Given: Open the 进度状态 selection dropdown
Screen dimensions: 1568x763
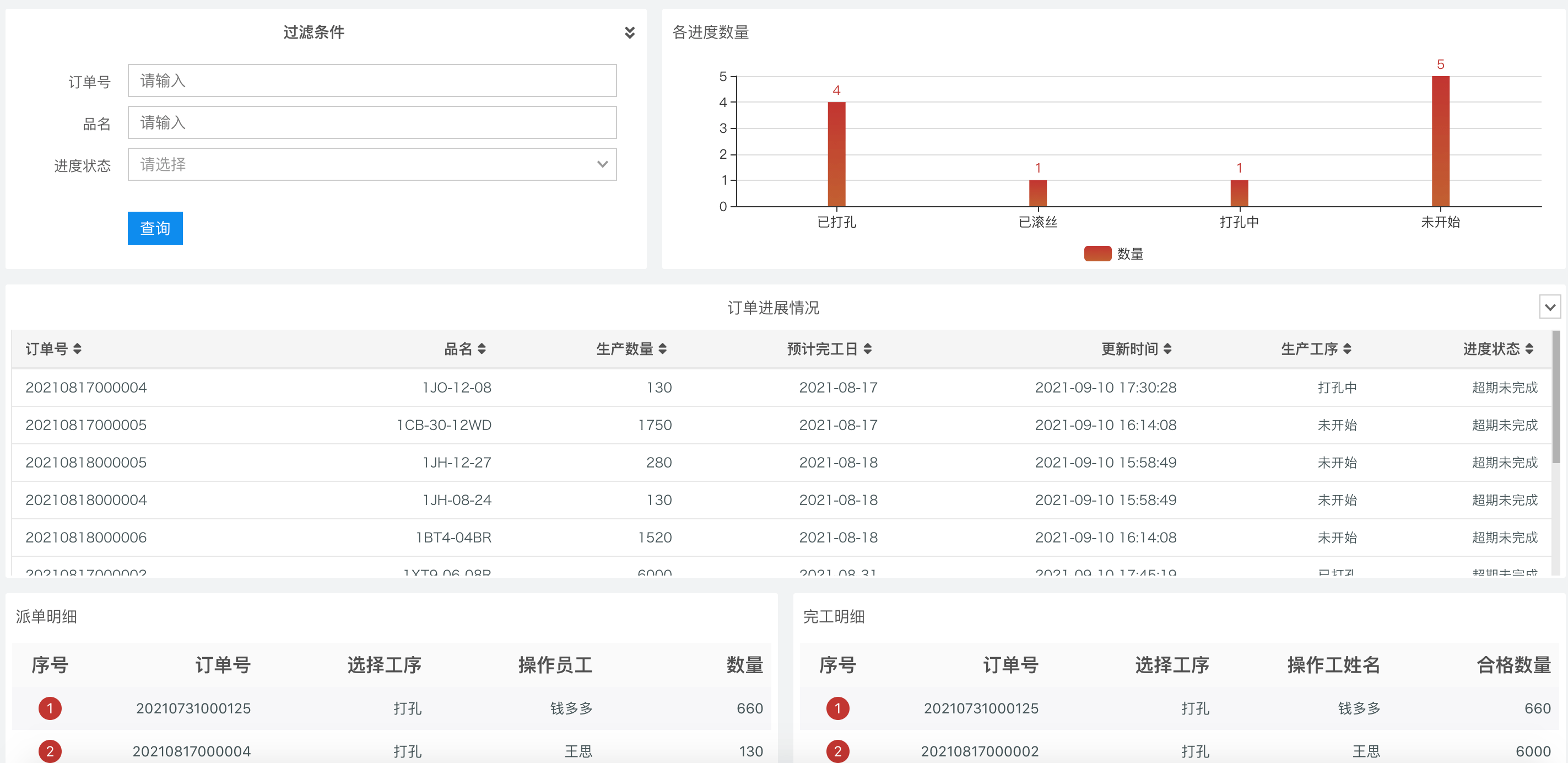Looking at the screenshot, I should click(372, 164).
